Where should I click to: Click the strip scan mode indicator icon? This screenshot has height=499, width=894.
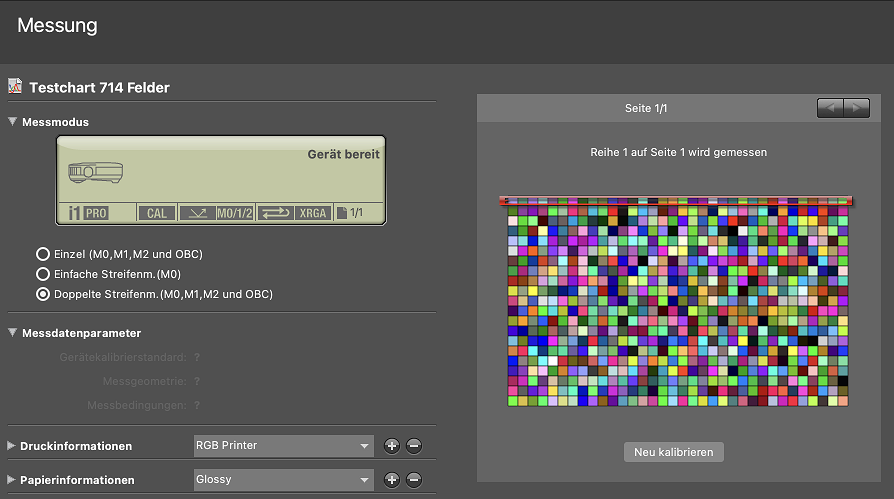(197, 213)
